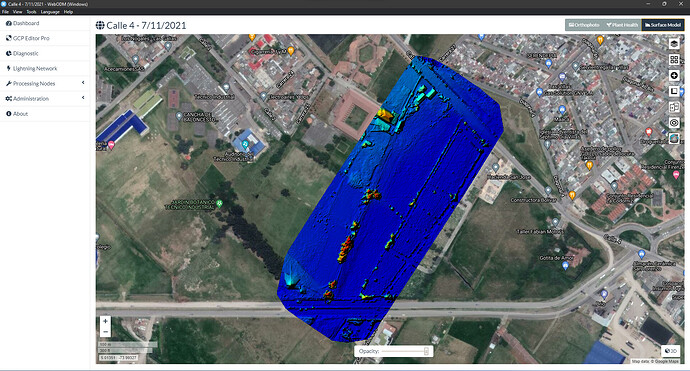690x371 pixels.
Task: Select the Surface Model tab
Action: 662,25
